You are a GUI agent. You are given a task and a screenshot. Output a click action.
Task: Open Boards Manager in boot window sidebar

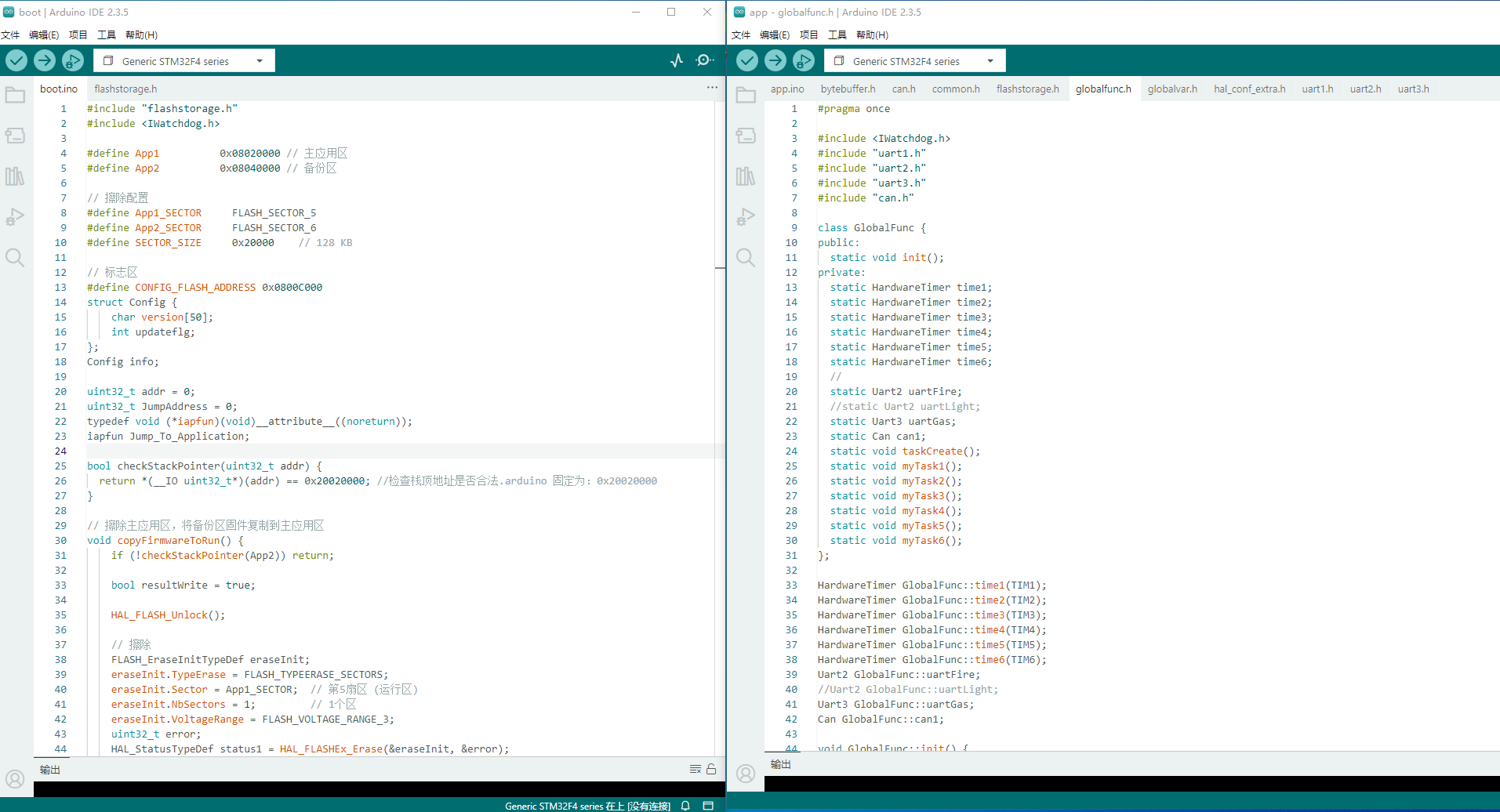[x=15, y=136]
